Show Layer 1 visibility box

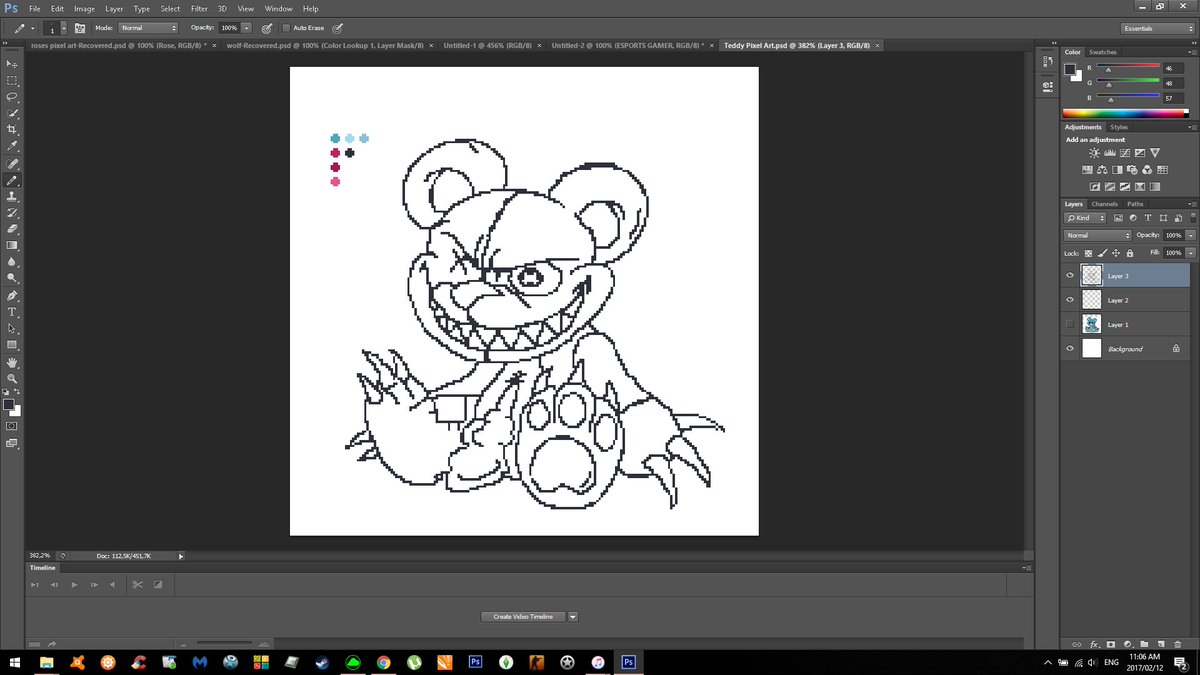pyautogui.click(x=1070, y=324)
